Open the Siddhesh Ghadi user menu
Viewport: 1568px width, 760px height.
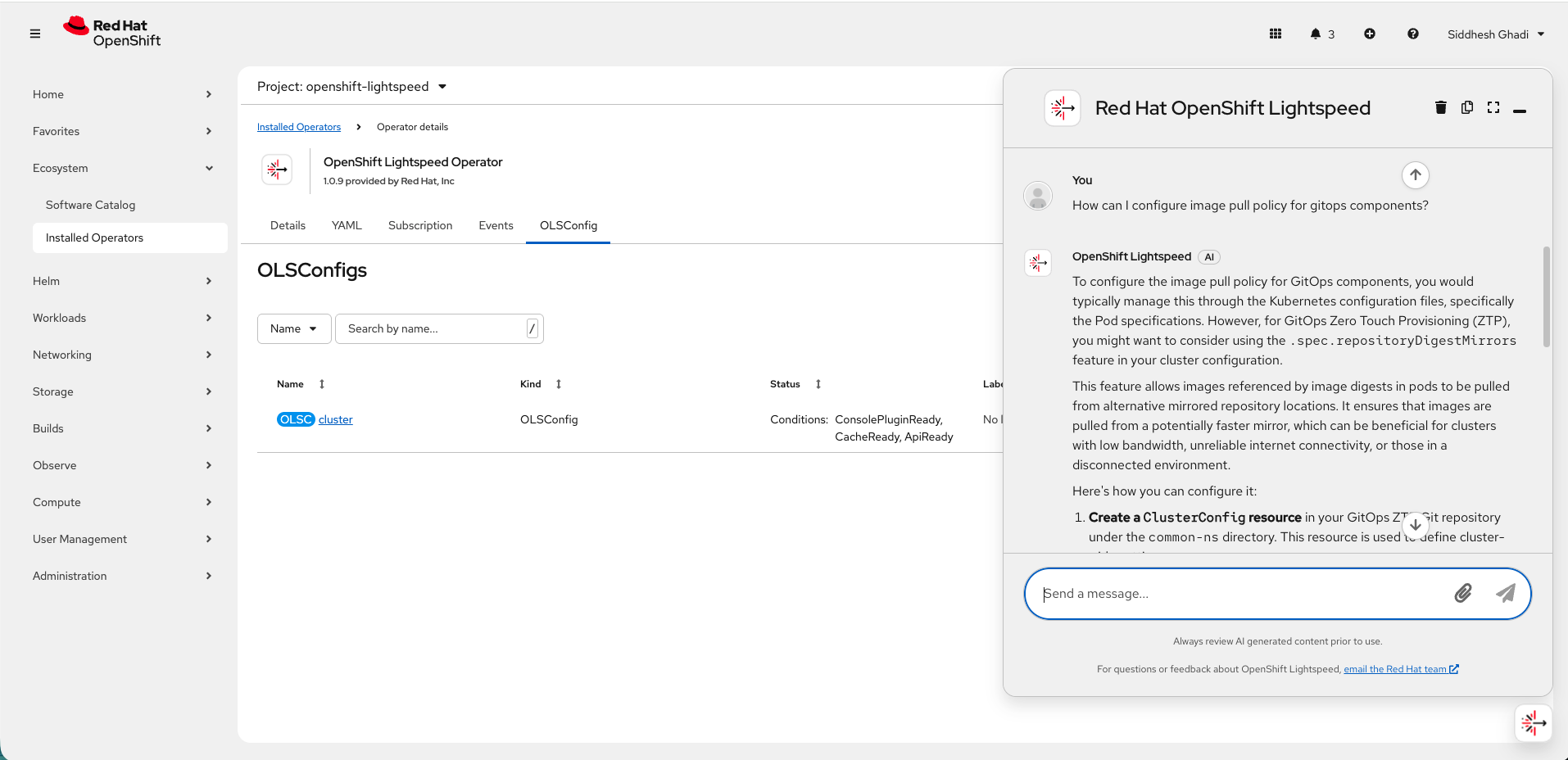(1496, 34)
